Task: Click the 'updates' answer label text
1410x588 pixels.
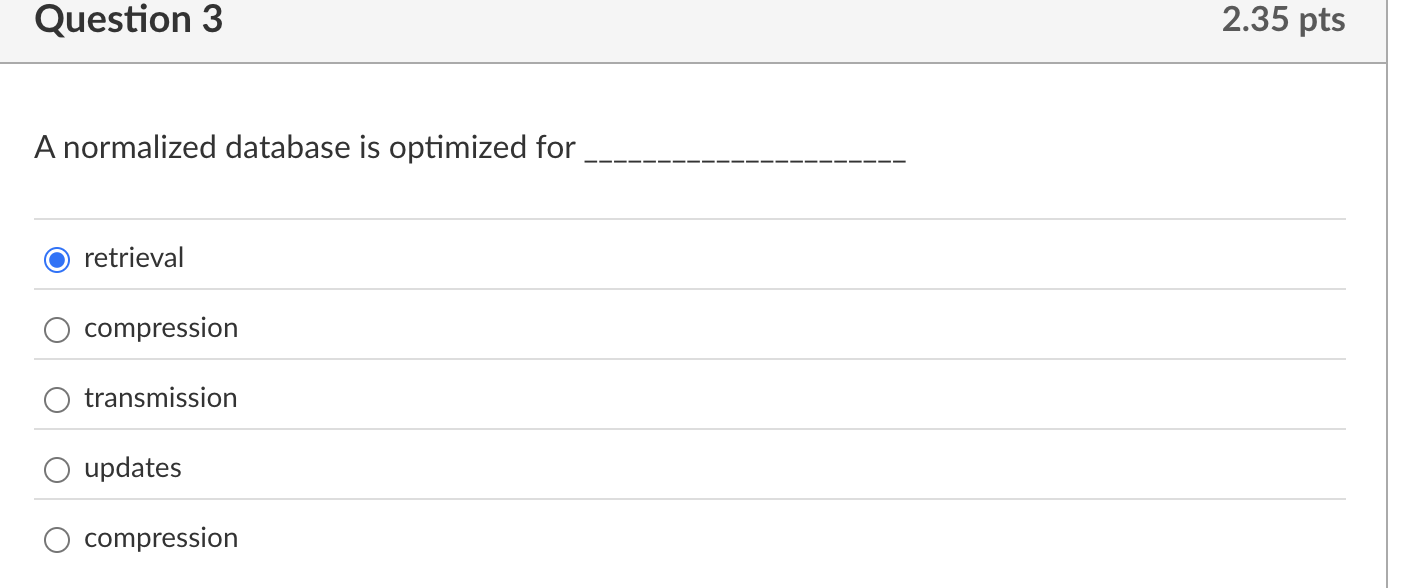Action: coord(133,467)
